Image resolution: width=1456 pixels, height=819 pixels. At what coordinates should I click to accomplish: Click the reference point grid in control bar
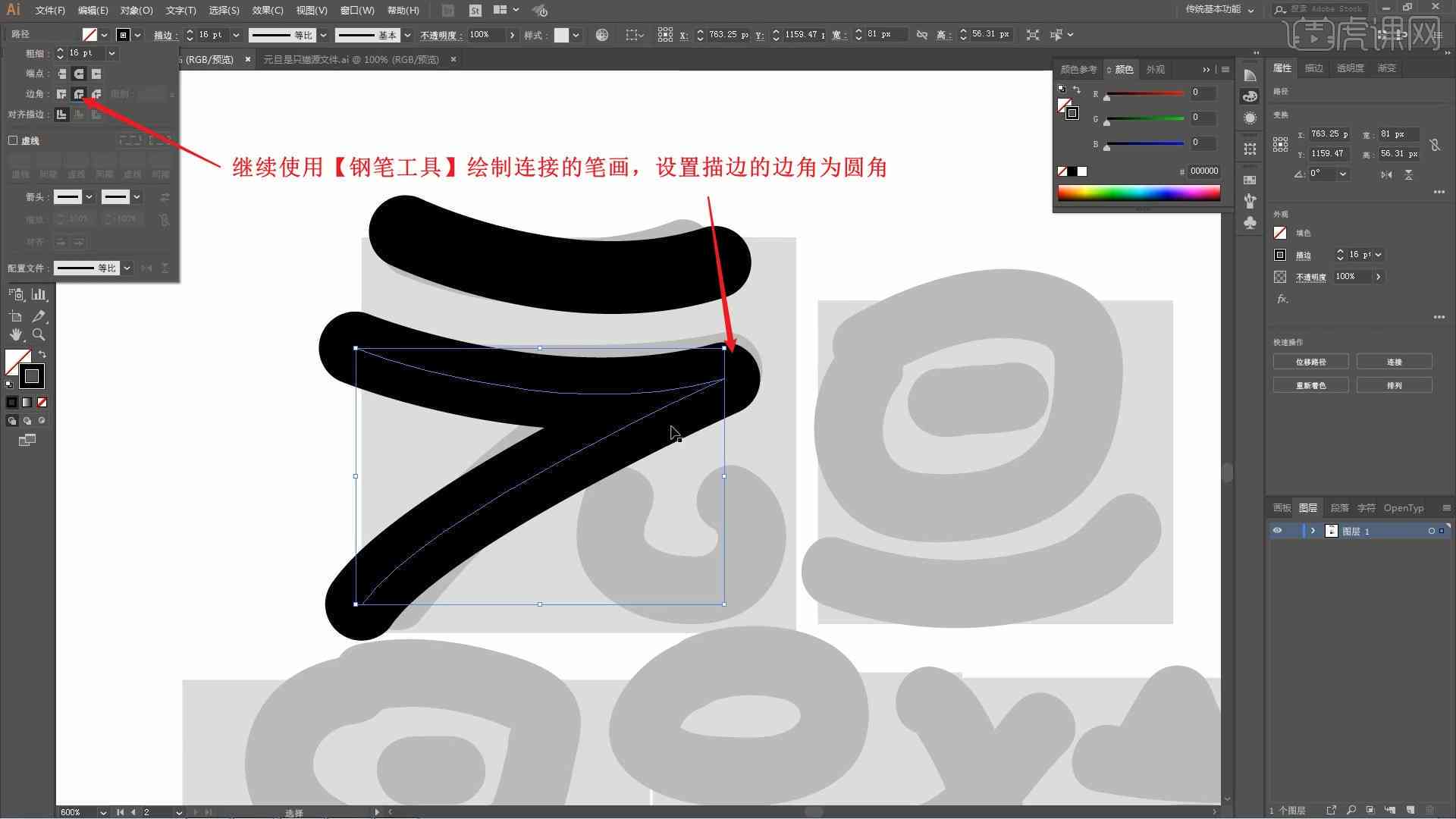(x=665, y=35)
